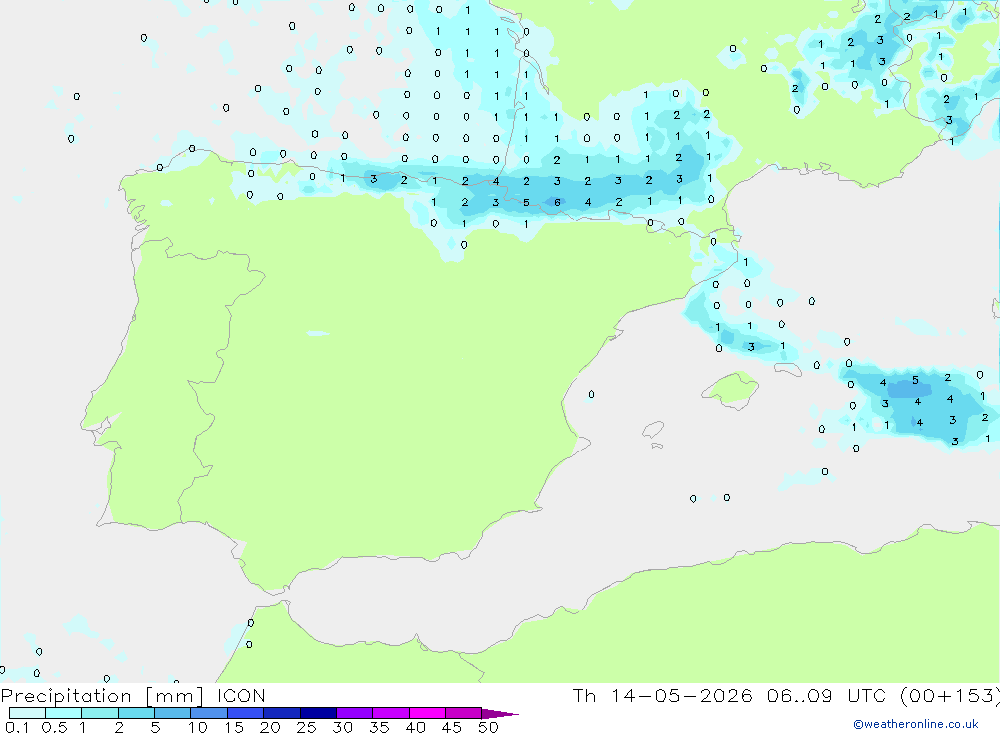1000x733 pixels.
Task: Click the "Precipitation [mm]" title text
Action: [x=102, y=696]
